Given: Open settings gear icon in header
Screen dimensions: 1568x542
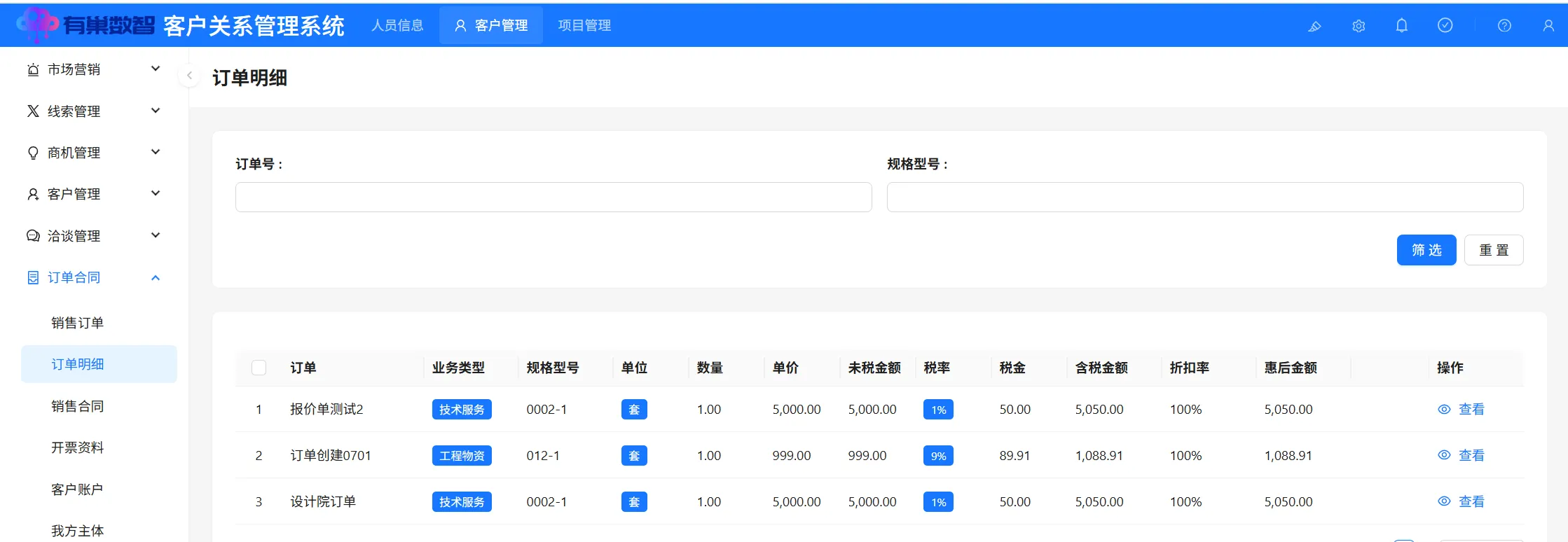Looking at the screenshot, I should [x=1359, y=26].
